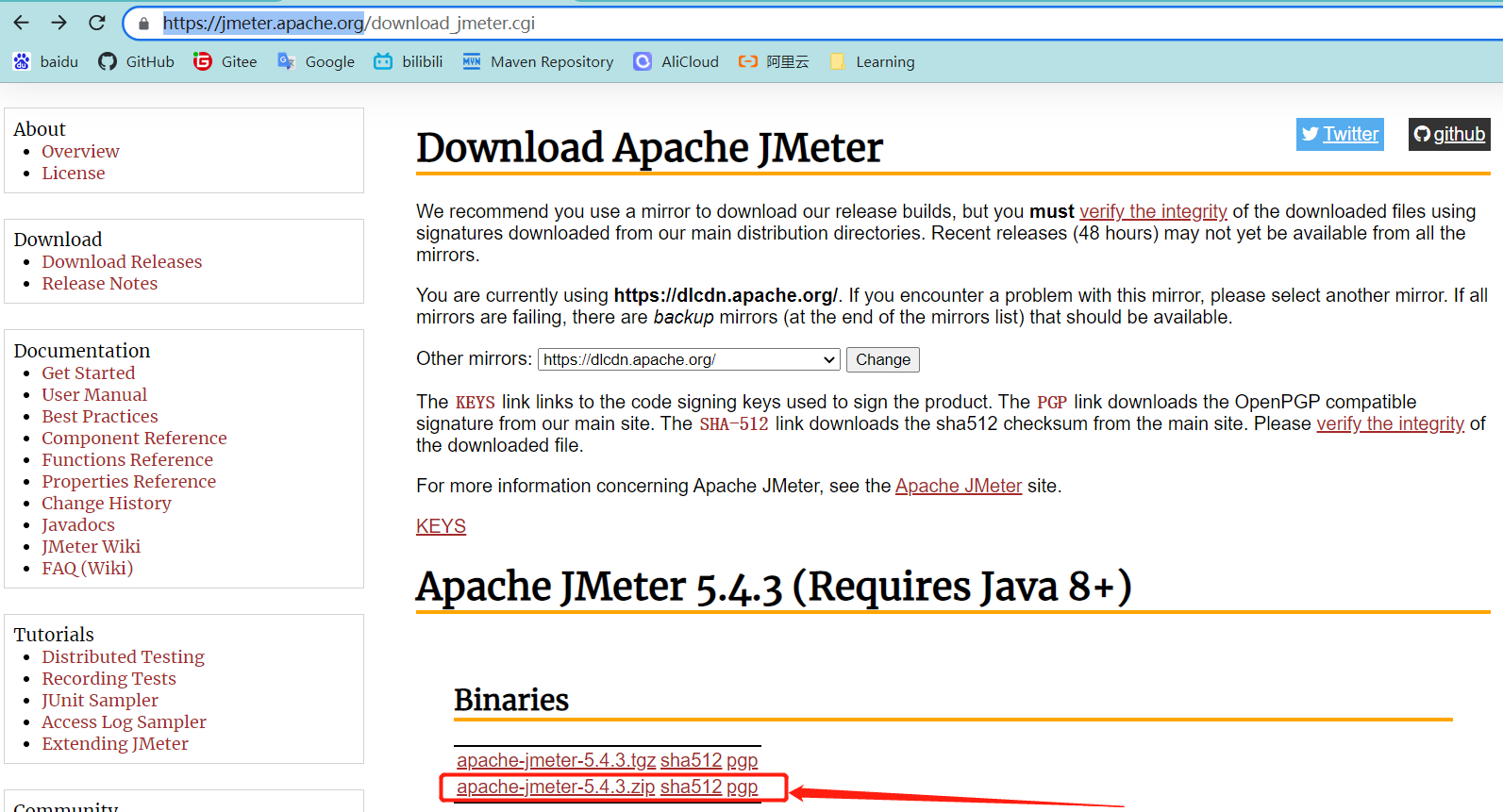Open Best Practices page

pyautogui.click(x=100, y=416)
